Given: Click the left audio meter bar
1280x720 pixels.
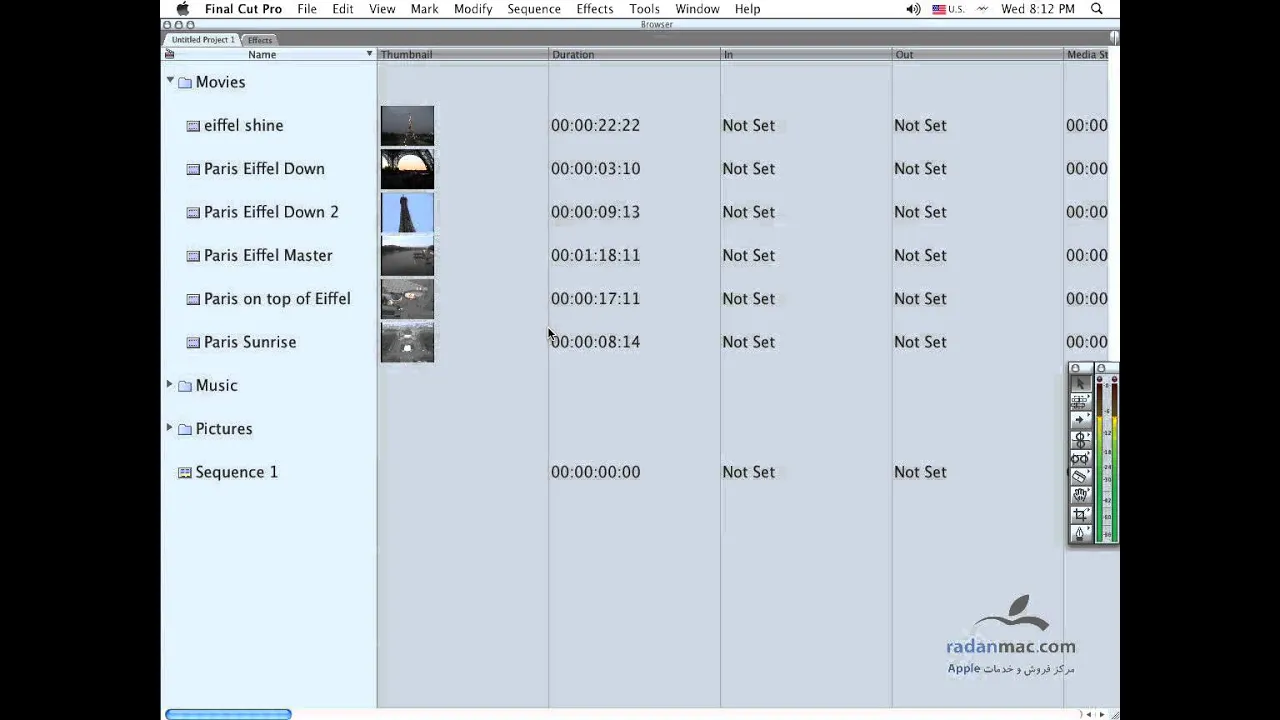Looking at the screenshot, I should coord(1100,461).
